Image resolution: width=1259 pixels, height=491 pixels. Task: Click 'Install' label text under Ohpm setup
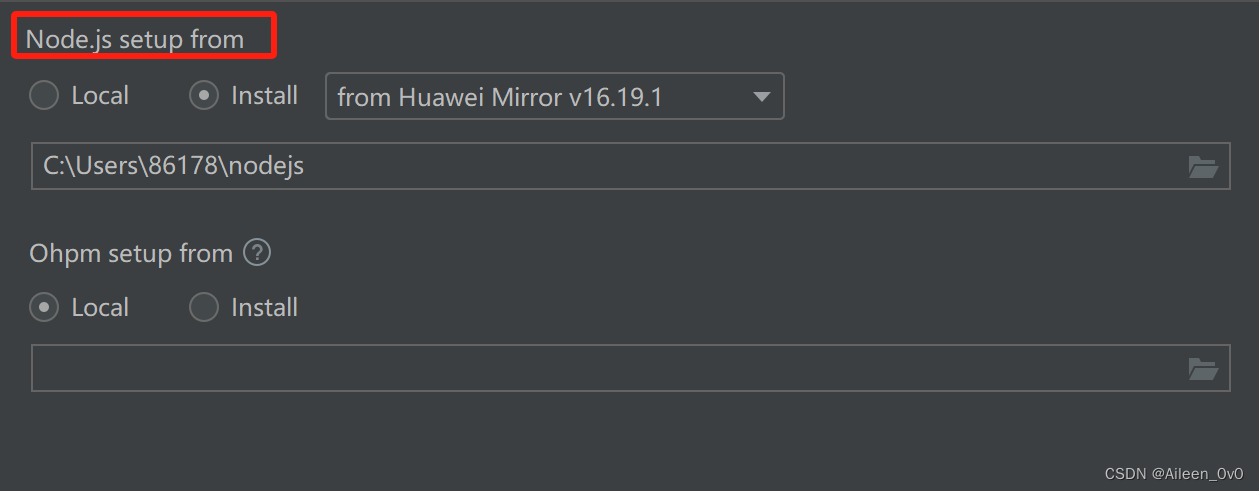(x=264, y=307)
